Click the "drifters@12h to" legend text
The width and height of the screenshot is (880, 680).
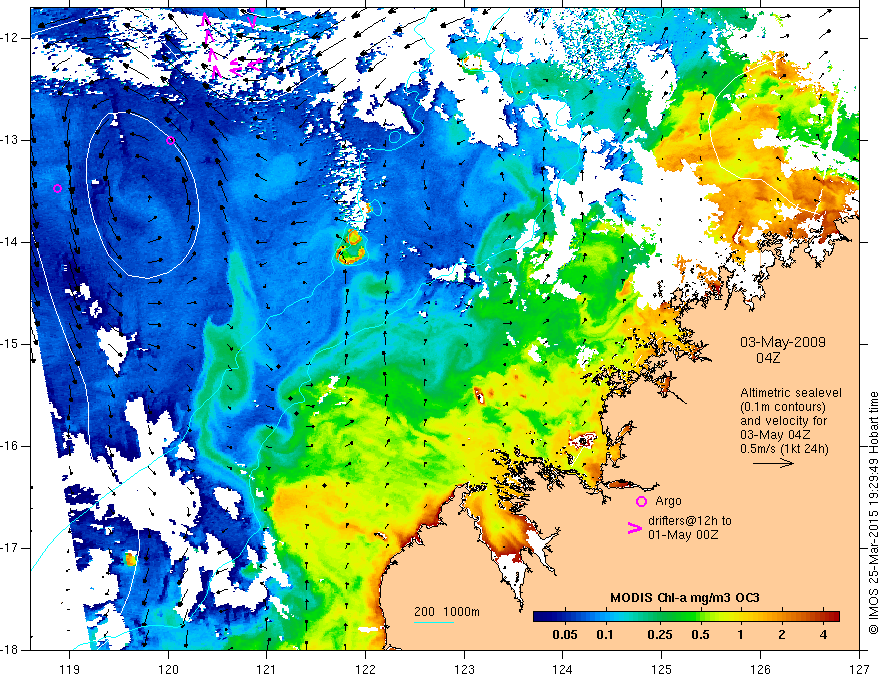[690, 521]
